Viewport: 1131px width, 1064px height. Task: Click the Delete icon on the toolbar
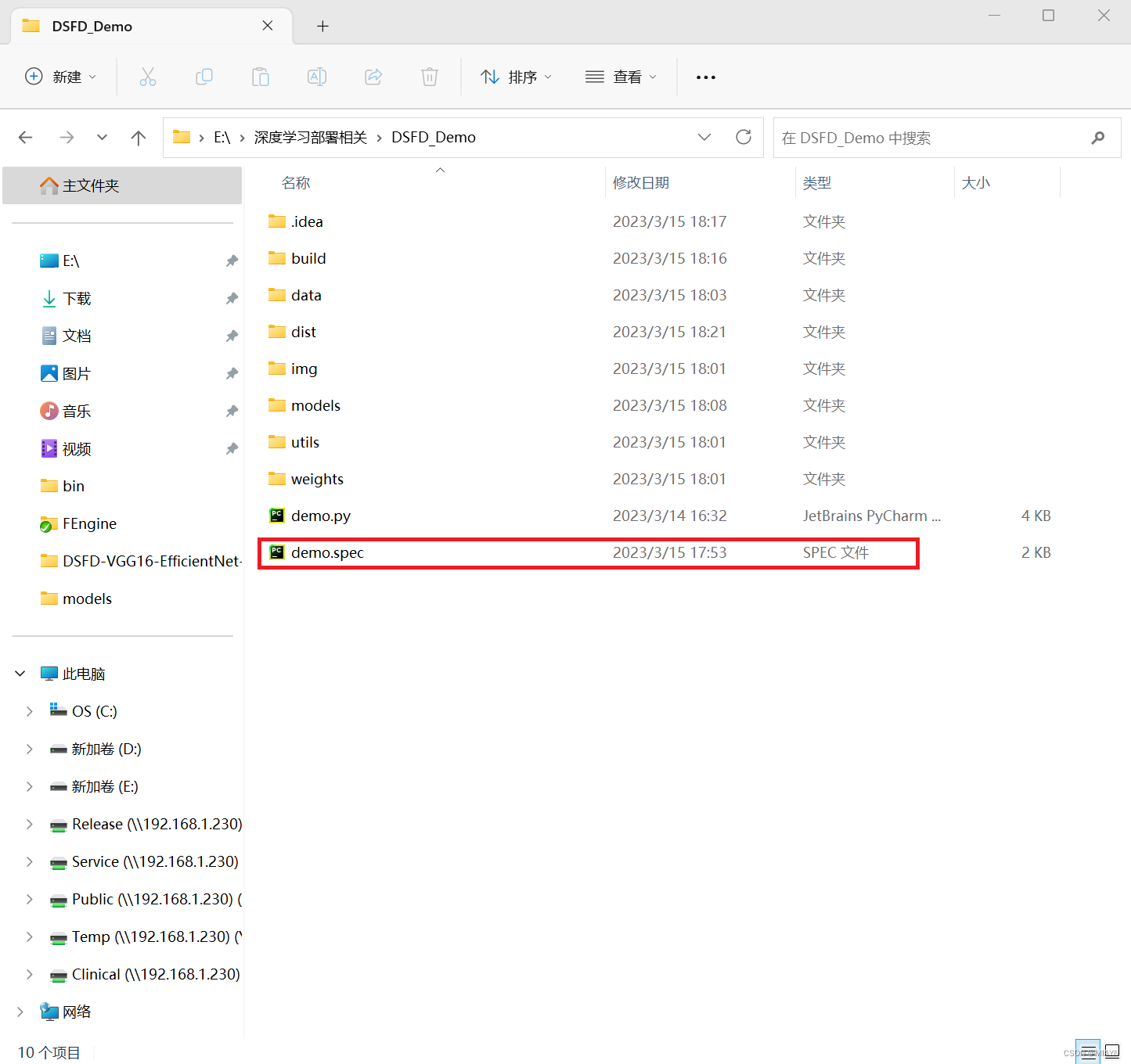click(x=429, y=77)
